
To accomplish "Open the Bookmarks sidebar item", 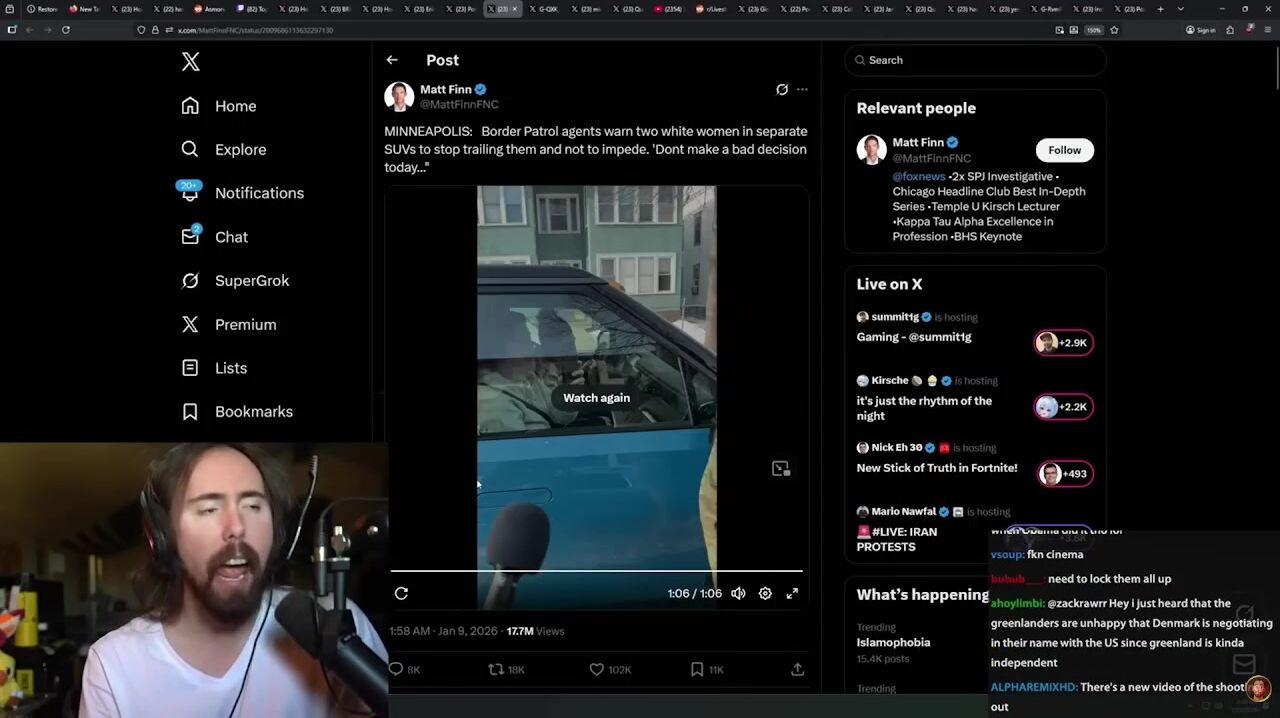I will point(253,411).
